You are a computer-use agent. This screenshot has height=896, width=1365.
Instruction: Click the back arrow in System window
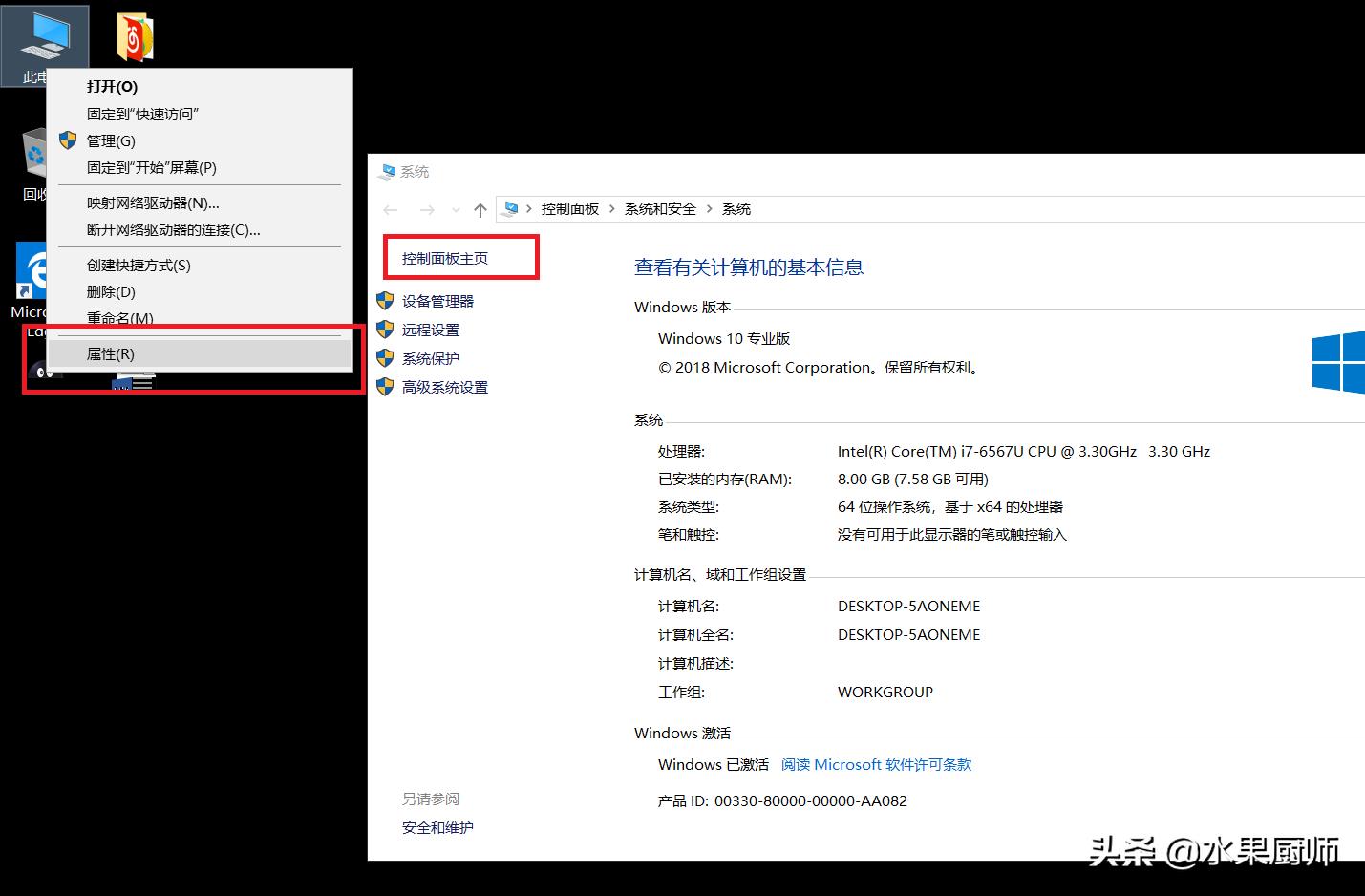pyautogui.click(x=390, y=209)
